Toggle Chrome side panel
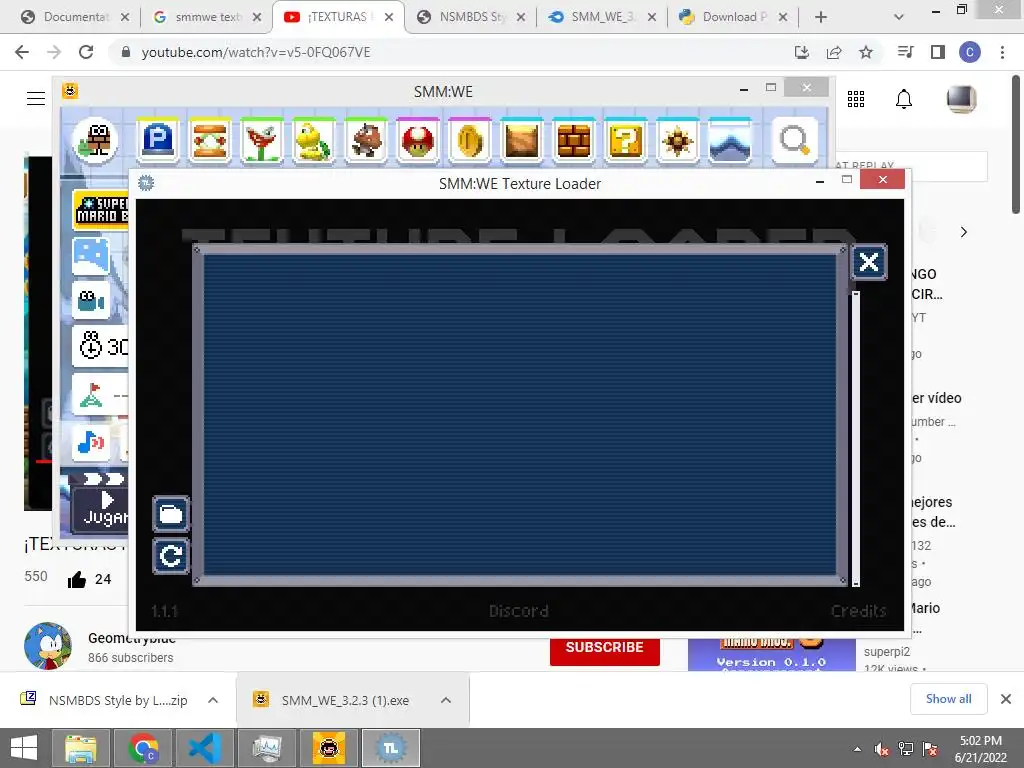Image resolution: width=1024 pixels, height=768 pixels. pyautogui.click(x=938, y=52)
